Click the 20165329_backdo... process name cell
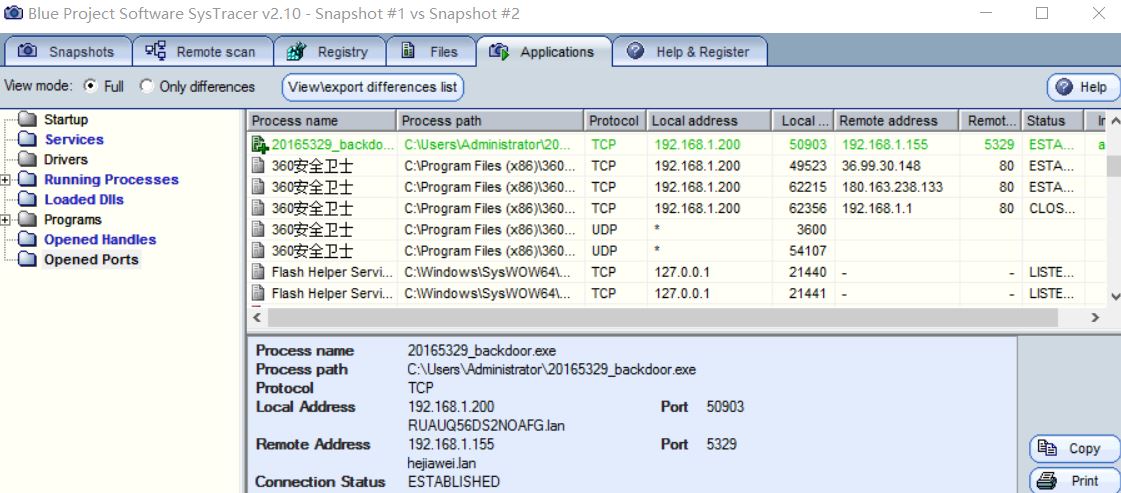 pos(332,144)
